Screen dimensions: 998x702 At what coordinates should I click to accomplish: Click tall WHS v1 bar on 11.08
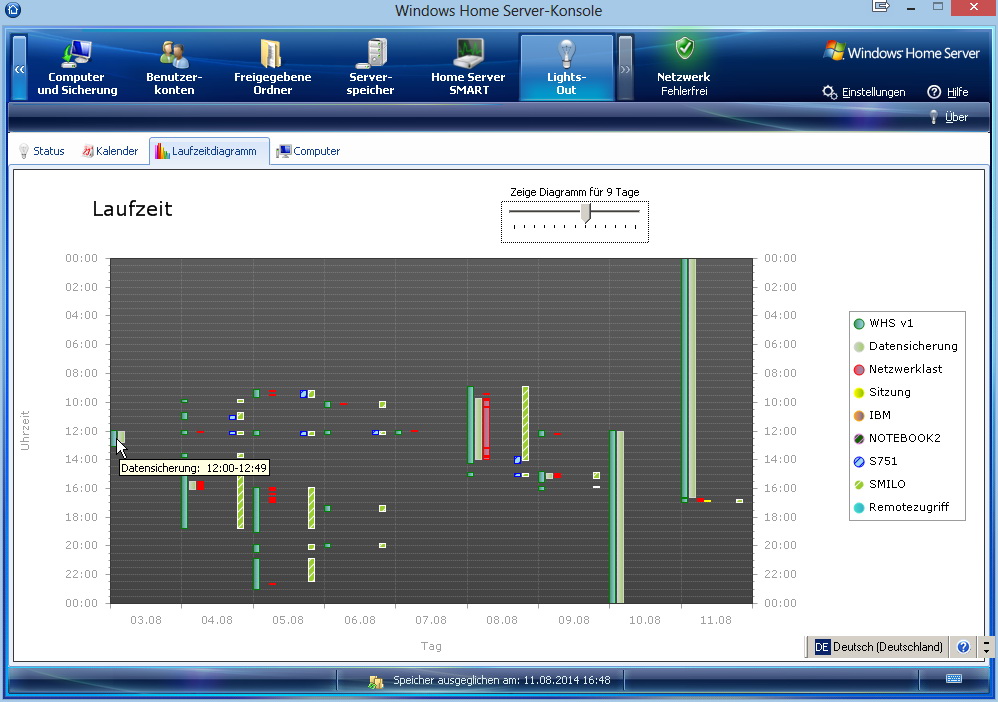pos(685,378)
